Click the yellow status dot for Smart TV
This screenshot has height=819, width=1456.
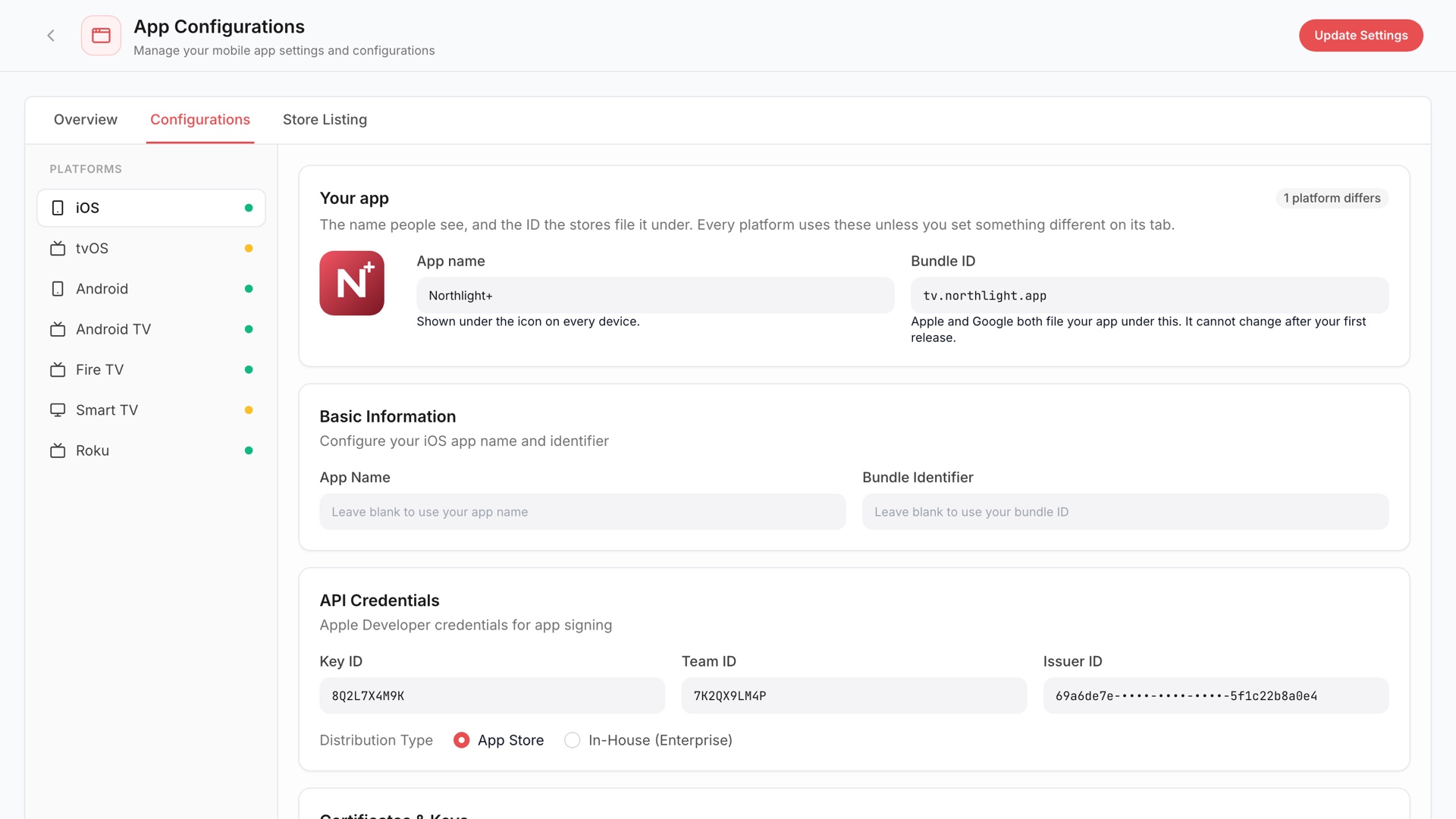[x=249, y=410]
